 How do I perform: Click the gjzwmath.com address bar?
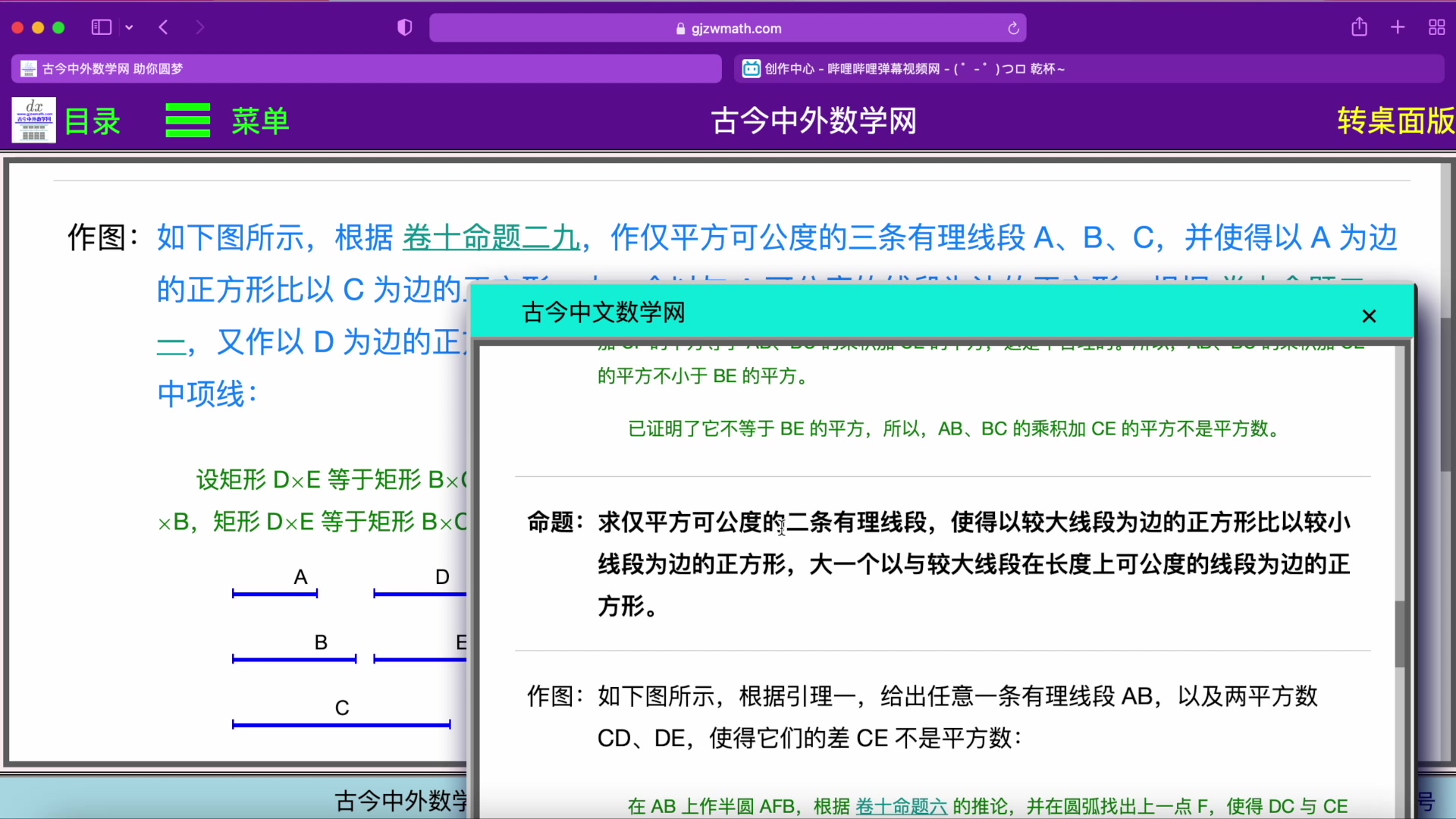[727, 28]
